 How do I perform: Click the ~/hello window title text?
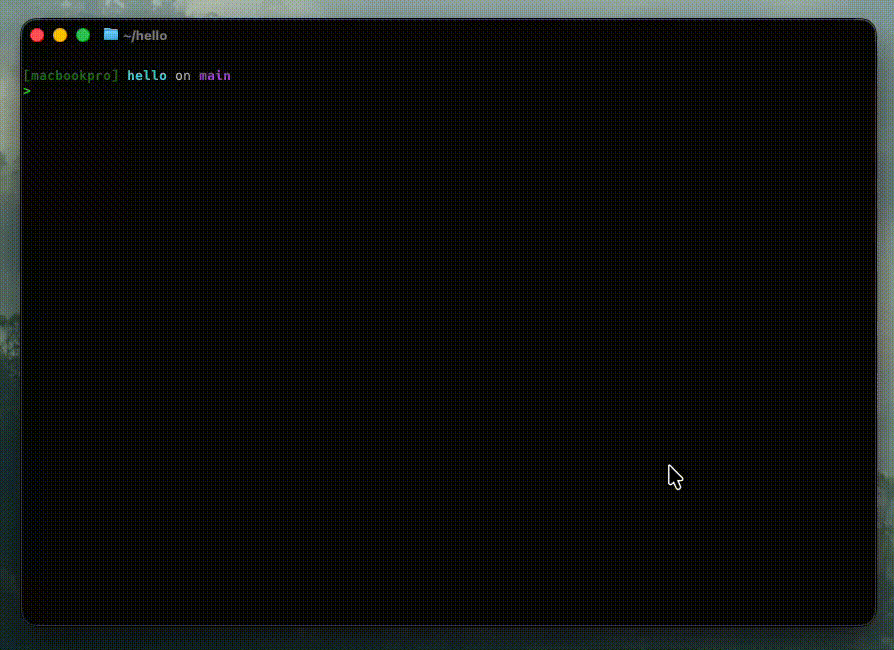click(x=145, y=35)
